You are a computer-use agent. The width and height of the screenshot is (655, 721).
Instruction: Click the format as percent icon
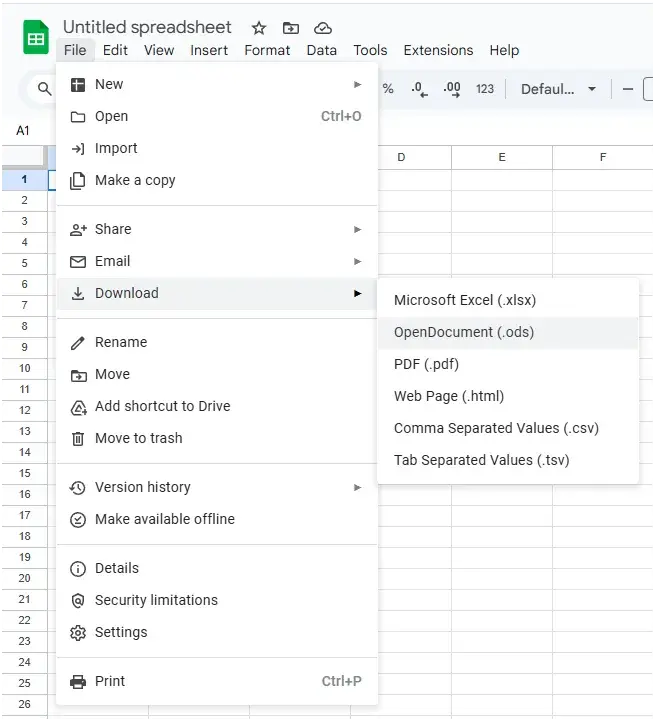tap(388, 89)
